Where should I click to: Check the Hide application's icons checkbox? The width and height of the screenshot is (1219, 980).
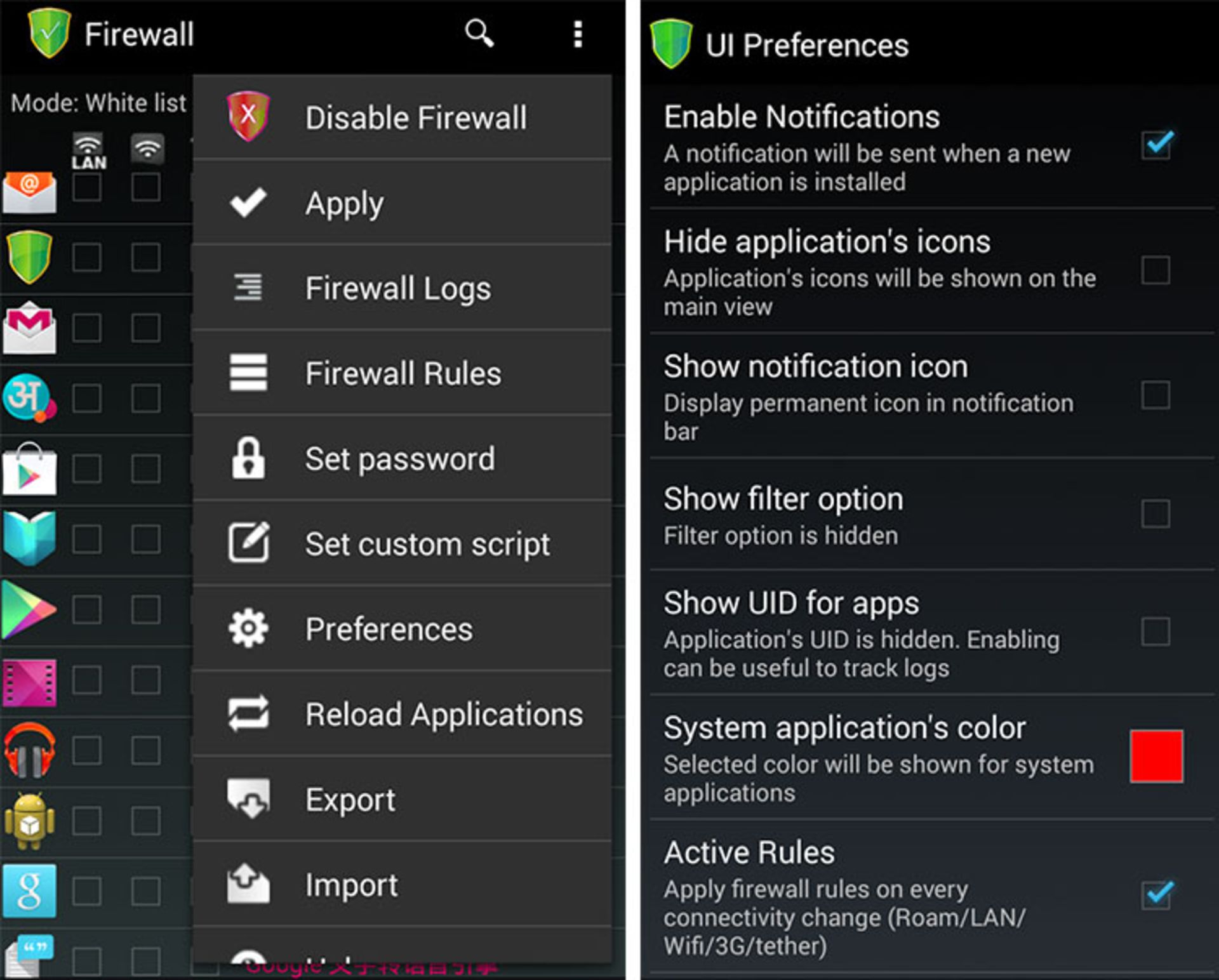pyautogui.click(x=1156, y=270)
